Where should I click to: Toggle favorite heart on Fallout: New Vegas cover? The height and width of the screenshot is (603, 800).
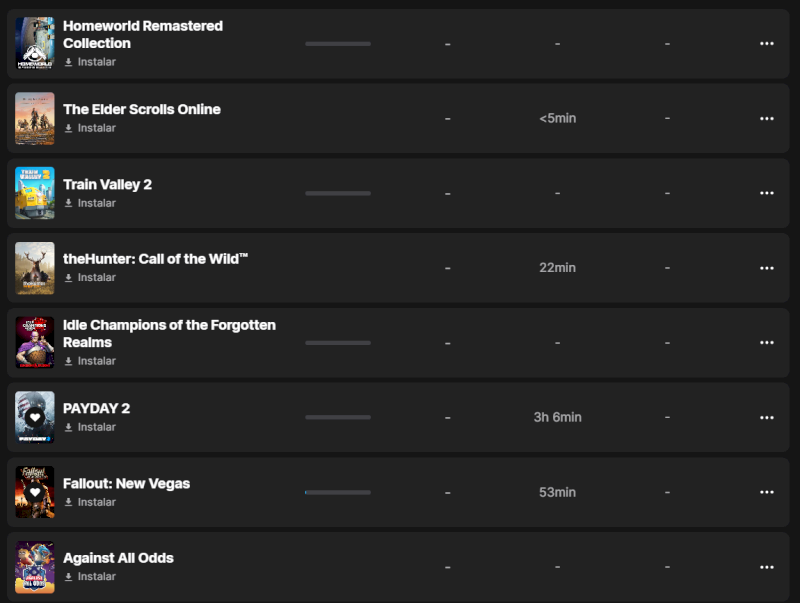(x=35, y=492)
